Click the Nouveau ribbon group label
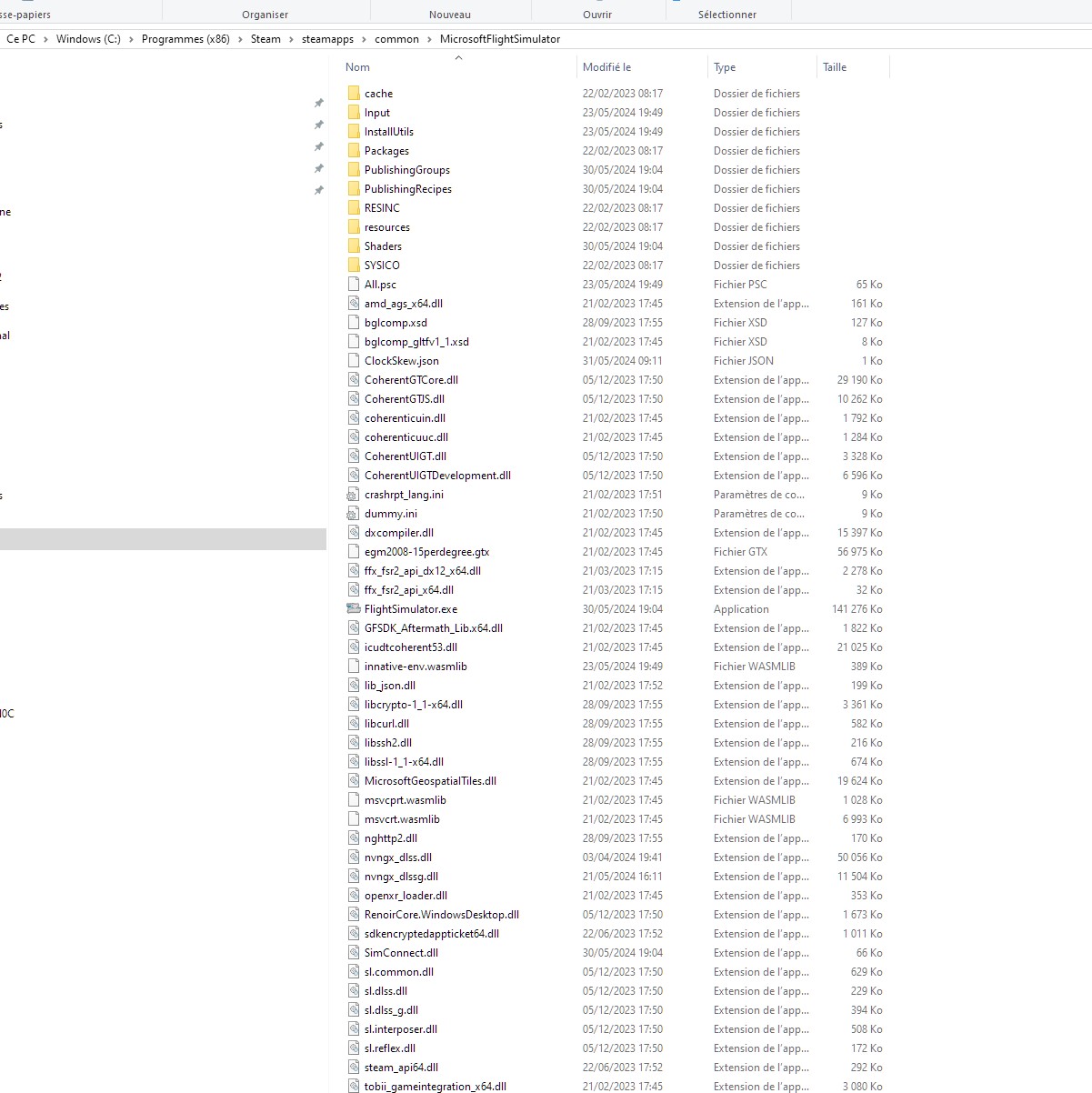 coord(450,15)
